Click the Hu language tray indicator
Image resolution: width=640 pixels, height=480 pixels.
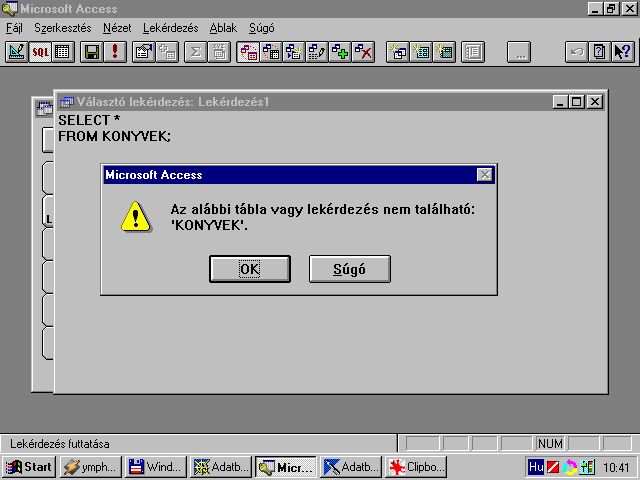536,467
